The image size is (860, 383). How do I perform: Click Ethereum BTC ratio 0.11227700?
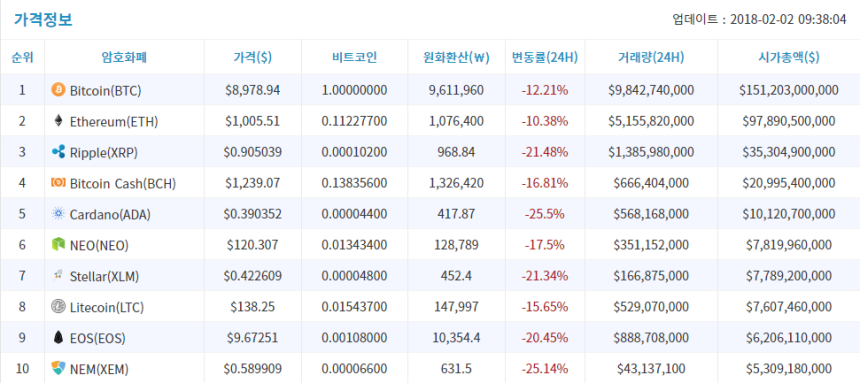click(354, 121)
